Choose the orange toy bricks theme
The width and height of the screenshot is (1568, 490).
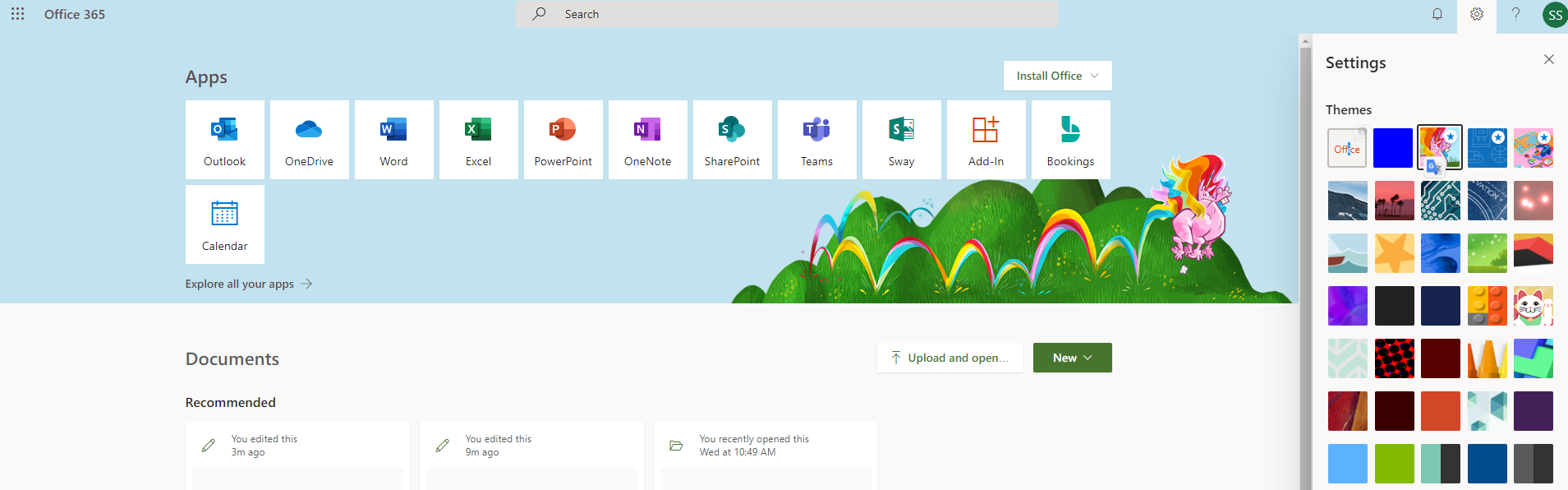[x=1488, y=306]
